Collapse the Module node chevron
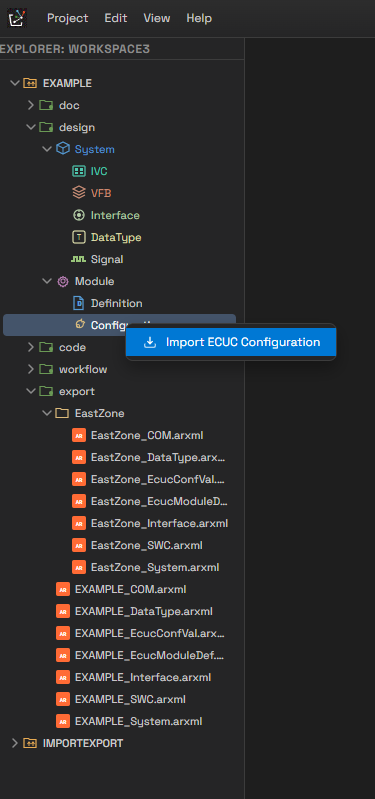The height and width of the screenshot is (799, 375). click(x=47, y=281)
